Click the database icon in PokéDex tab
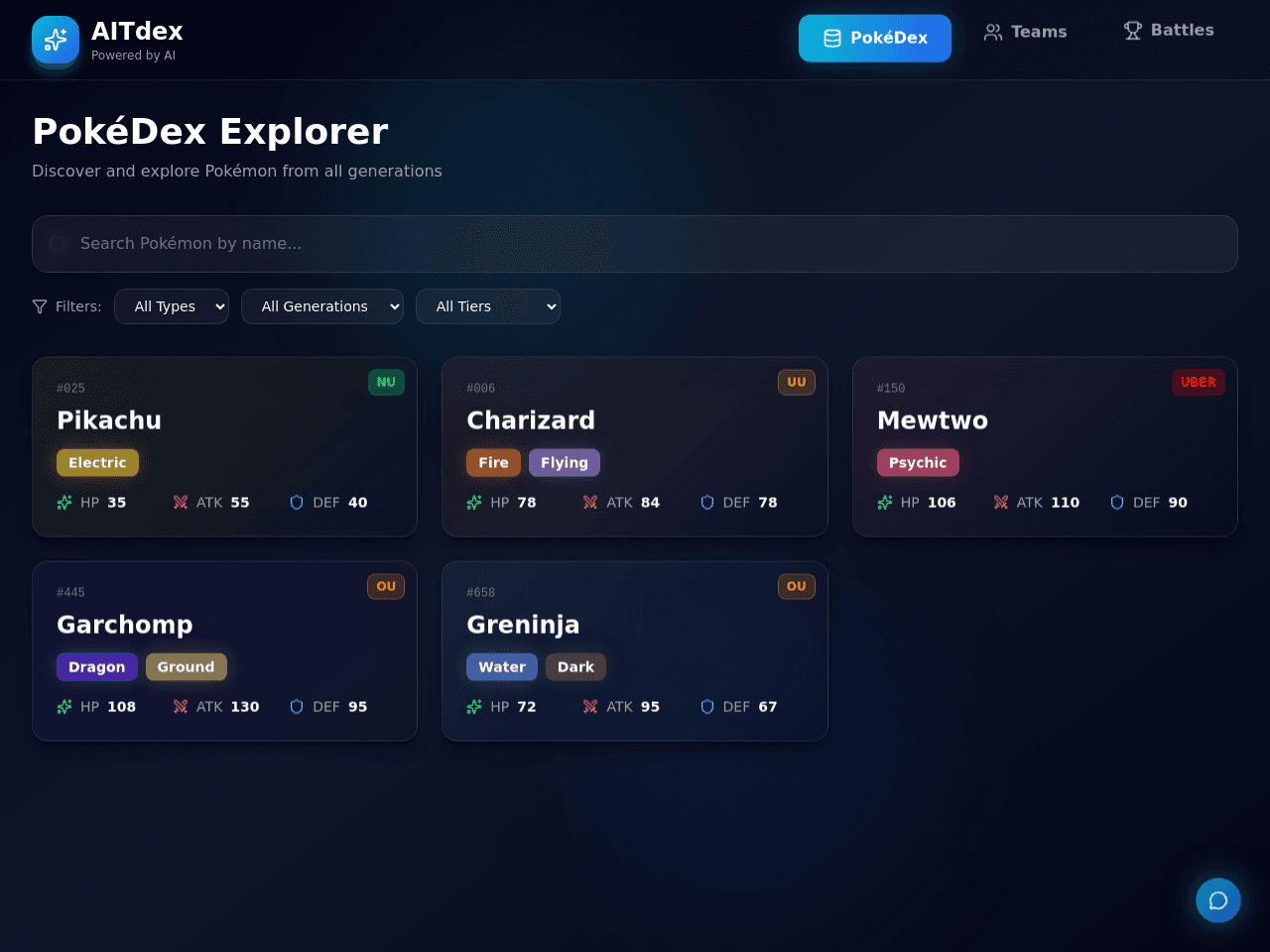This screenshot has height=952, width=1270. point(832,38)
